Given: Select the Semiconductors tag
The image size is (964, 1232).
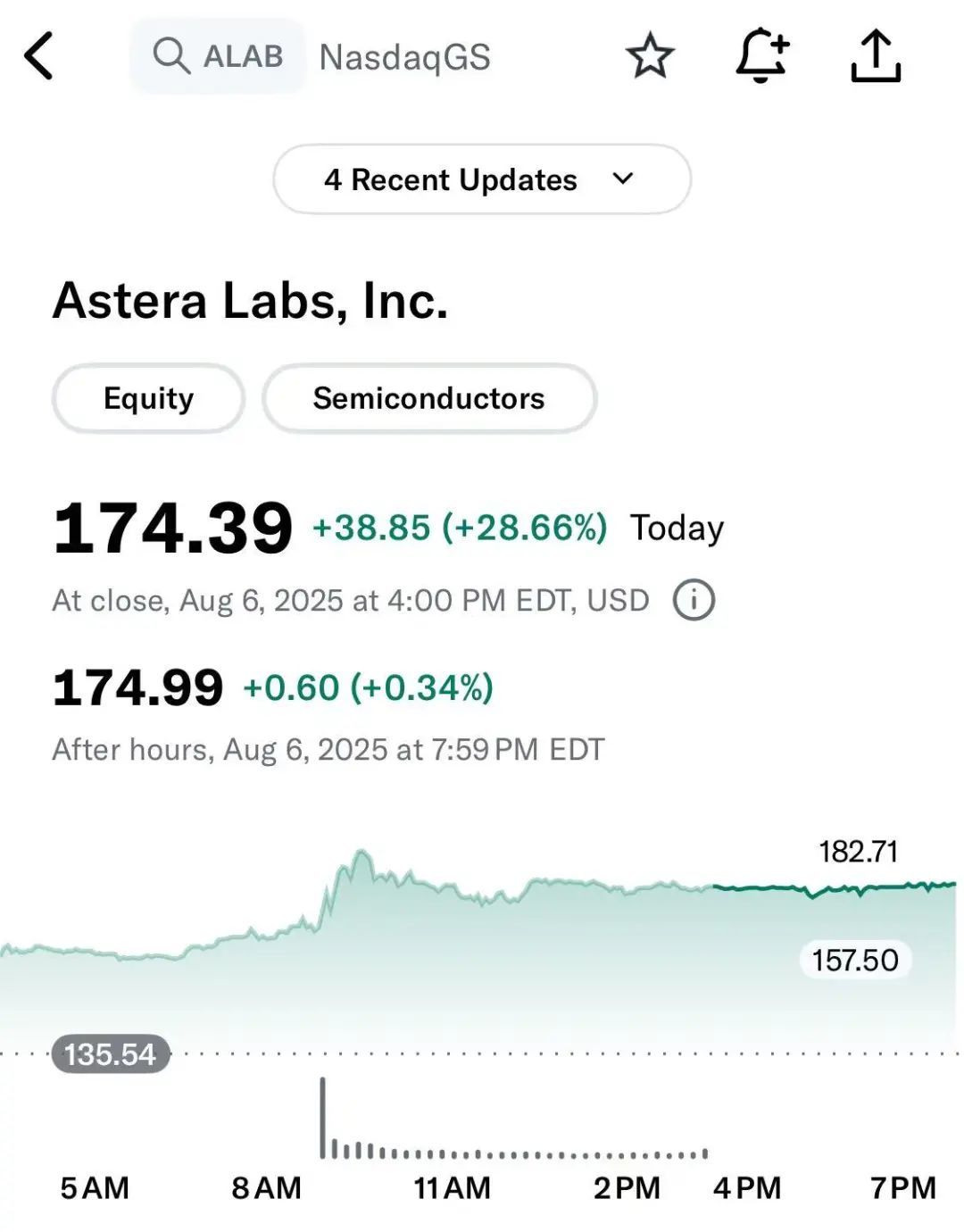Looking at the screenshot, I should [x=429, y=398].
